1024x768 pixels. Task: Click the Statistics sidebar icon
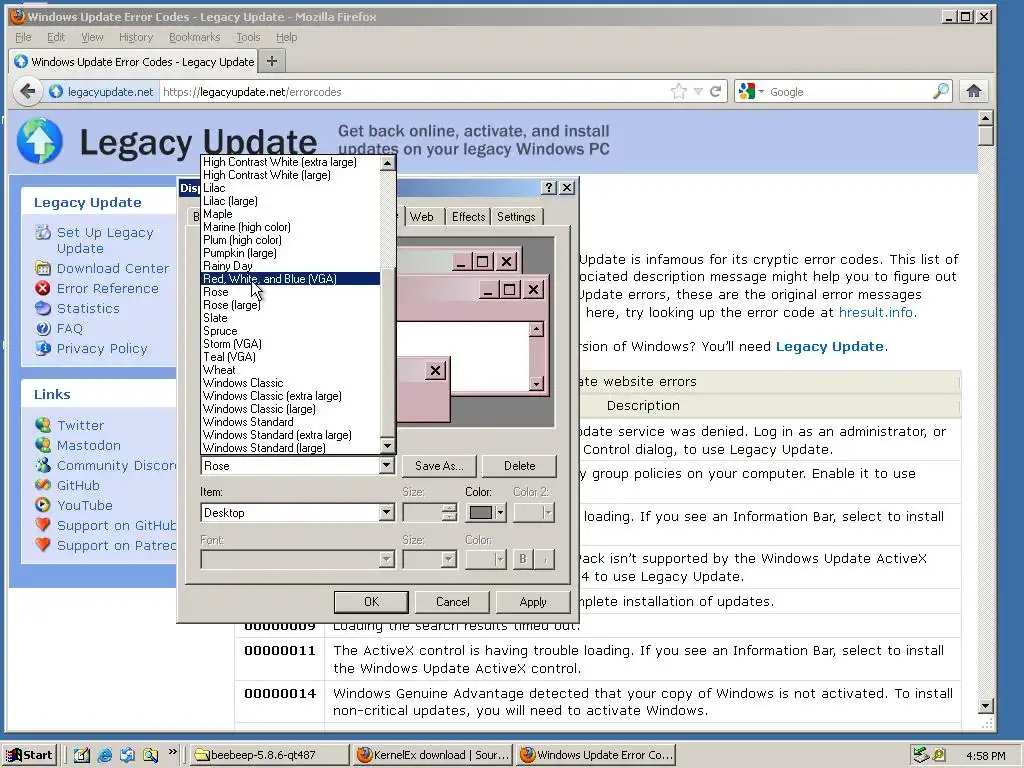click(x=43, y=308)
